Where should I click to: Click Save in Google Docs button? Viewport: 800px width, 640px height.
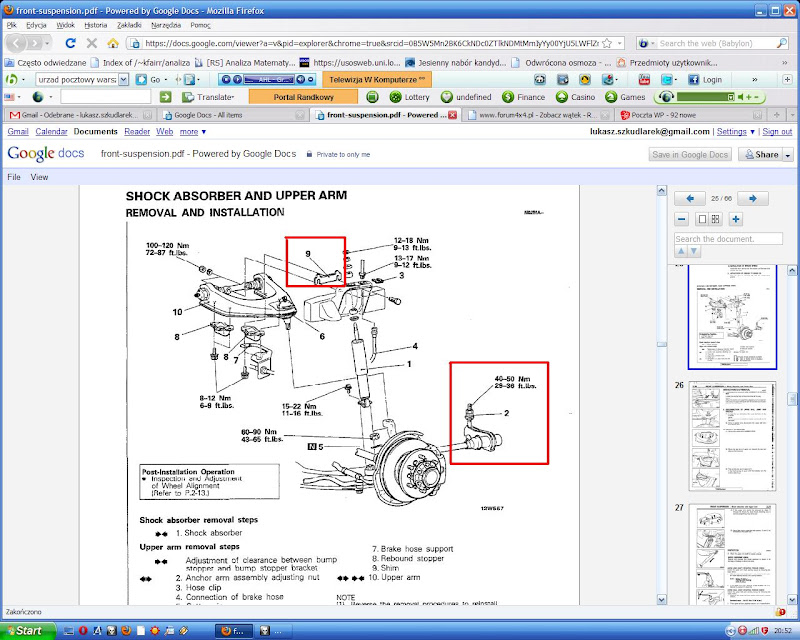[690, 155]
